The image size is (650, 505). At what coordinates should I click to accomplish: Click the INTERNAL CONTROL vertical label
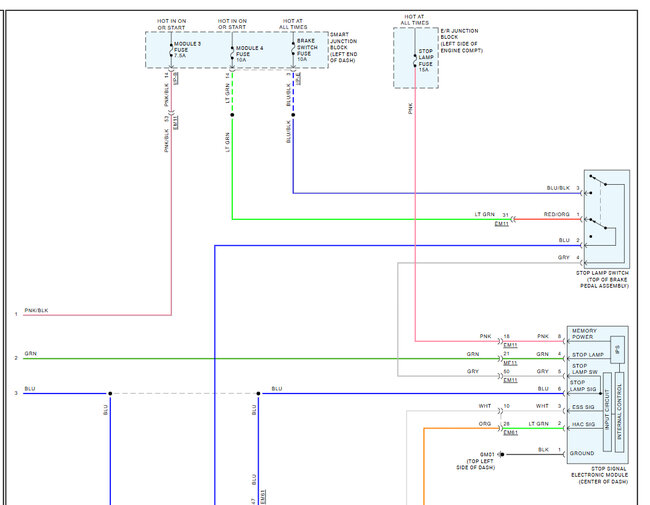[x=620, y=411]
